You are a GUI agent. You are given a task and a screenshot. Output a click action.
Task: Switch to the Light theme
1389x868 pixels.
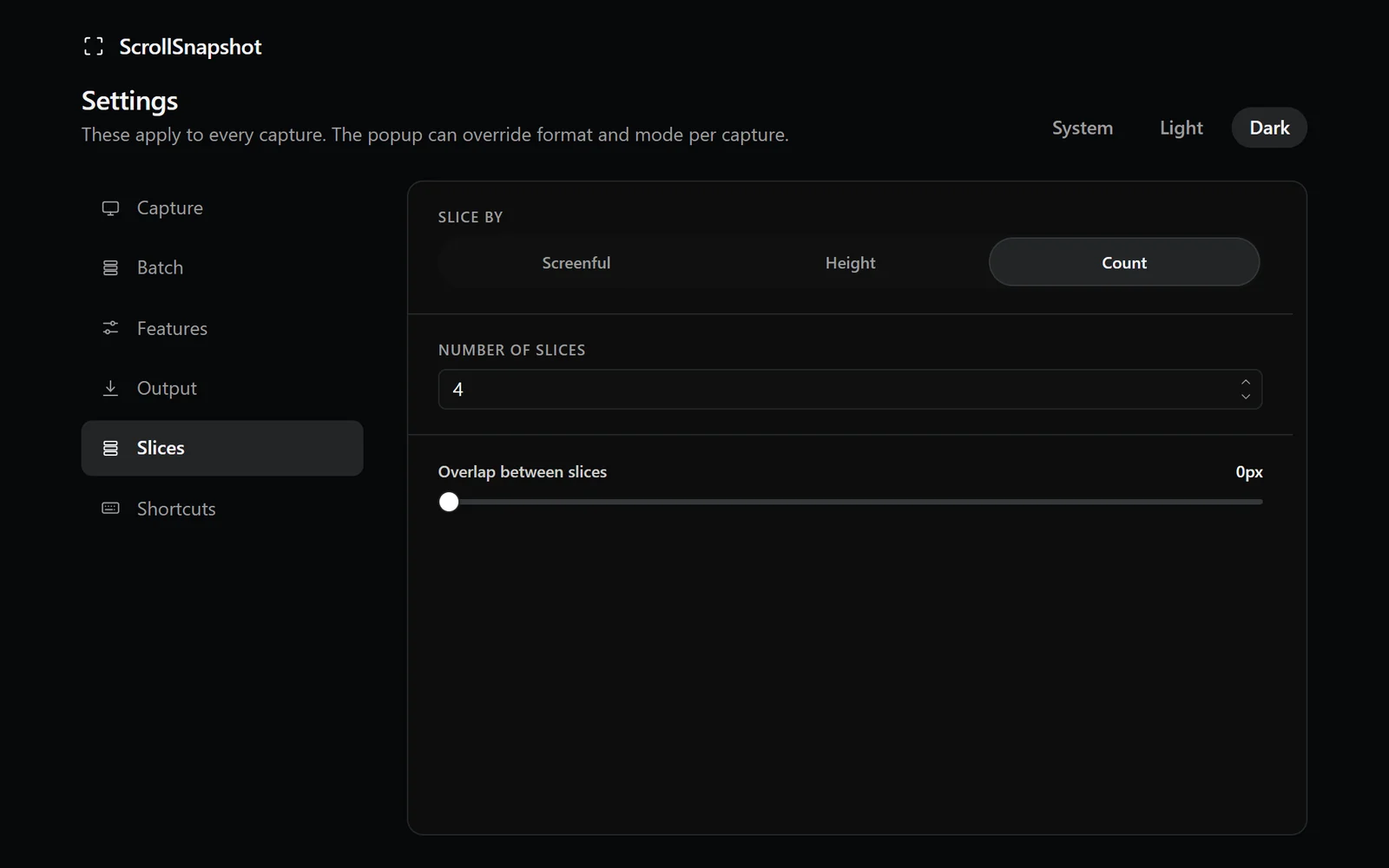pos(1182,128)
